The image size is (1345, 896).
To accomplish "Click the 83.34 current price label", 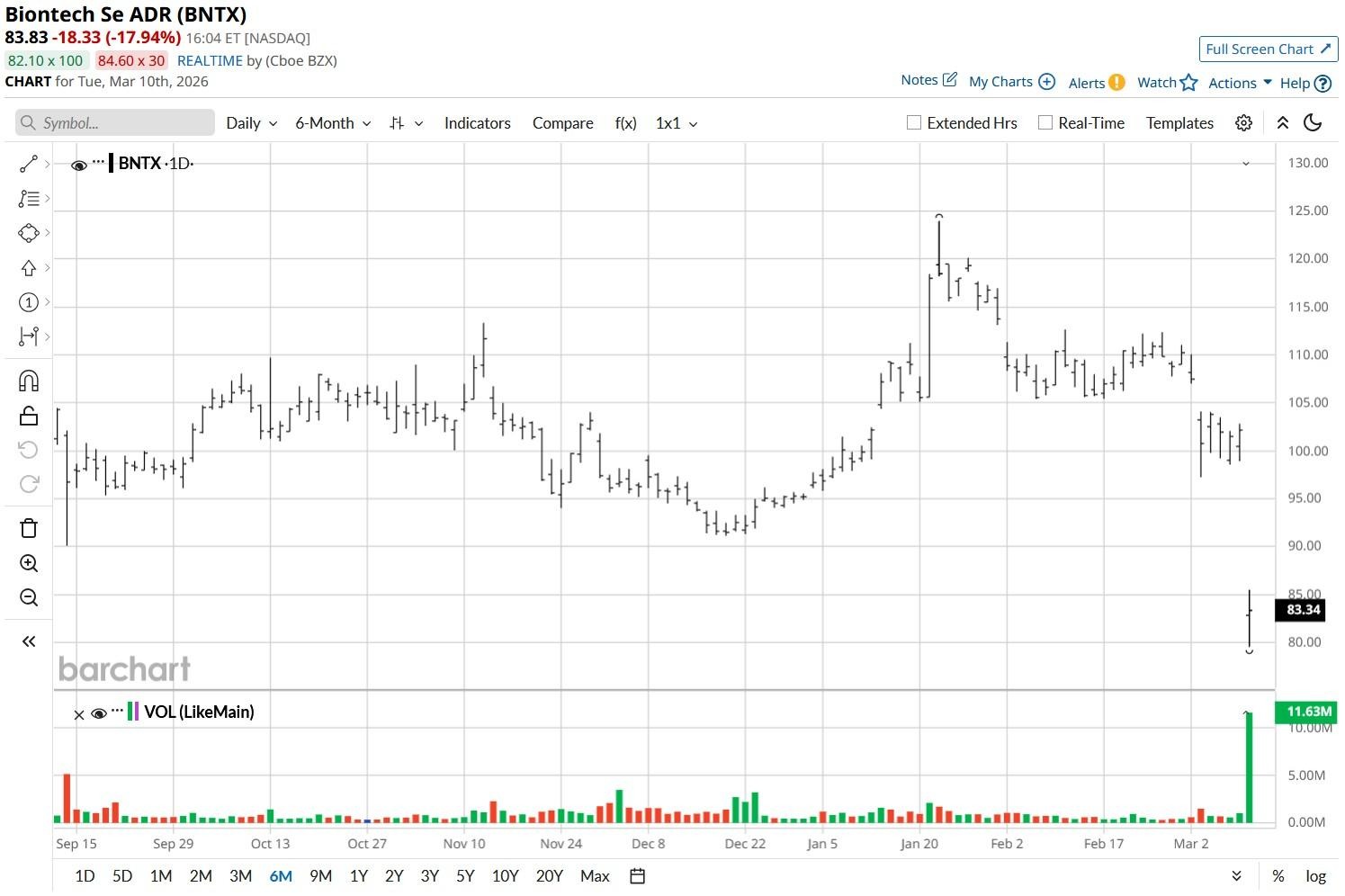I will tap(1301, 610).
